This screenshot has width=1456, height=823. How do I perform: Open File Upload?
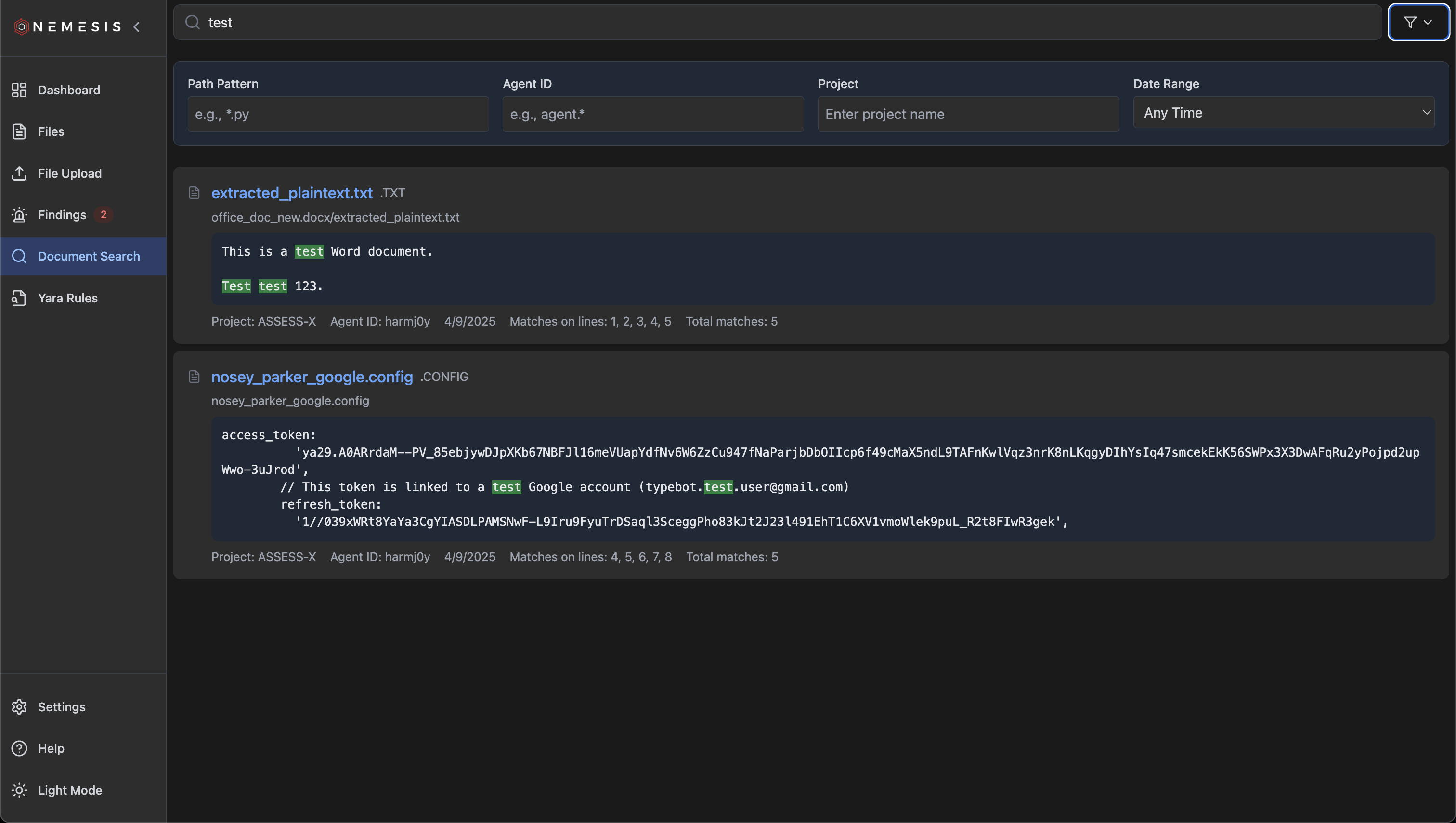69,173
